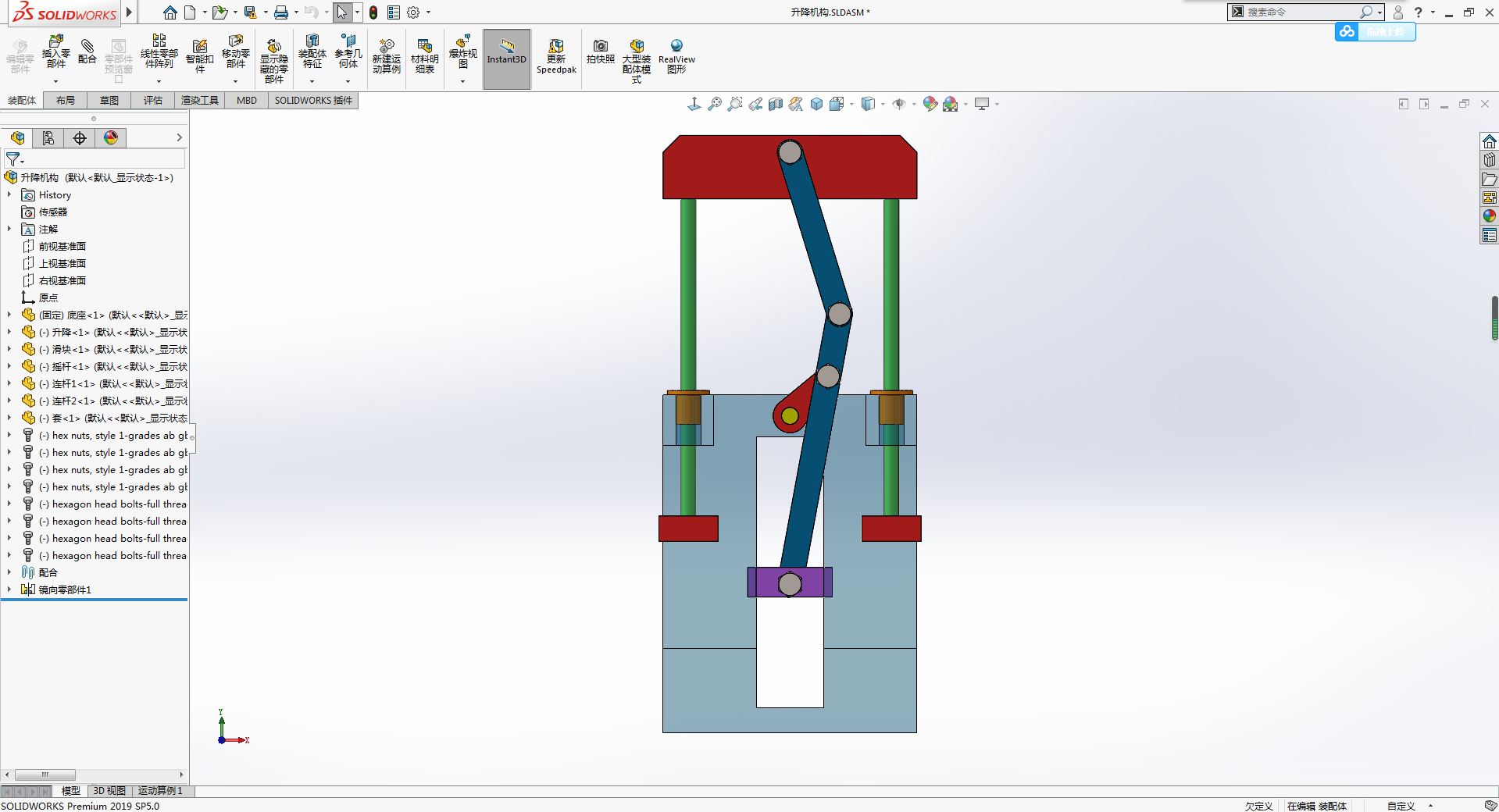1499x812 pixels.
Task: Open the MBD ribbon tab
Action: coord(247,101)
